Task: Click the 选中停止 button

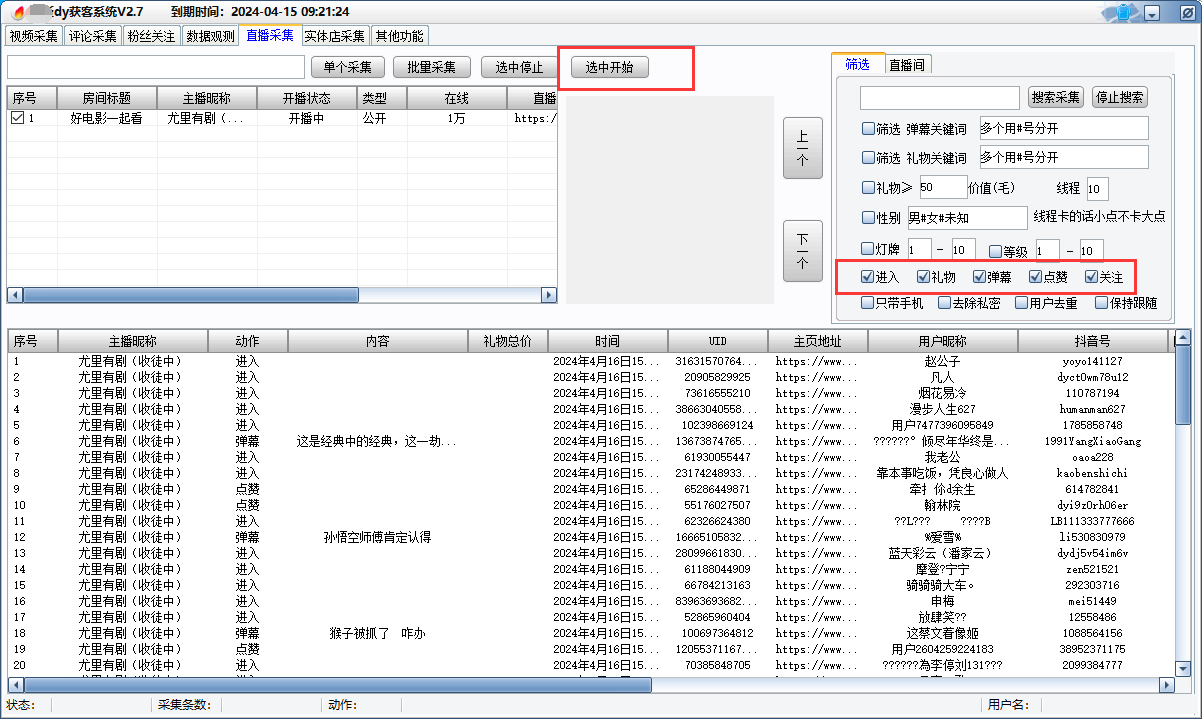Action: point(519,67)
